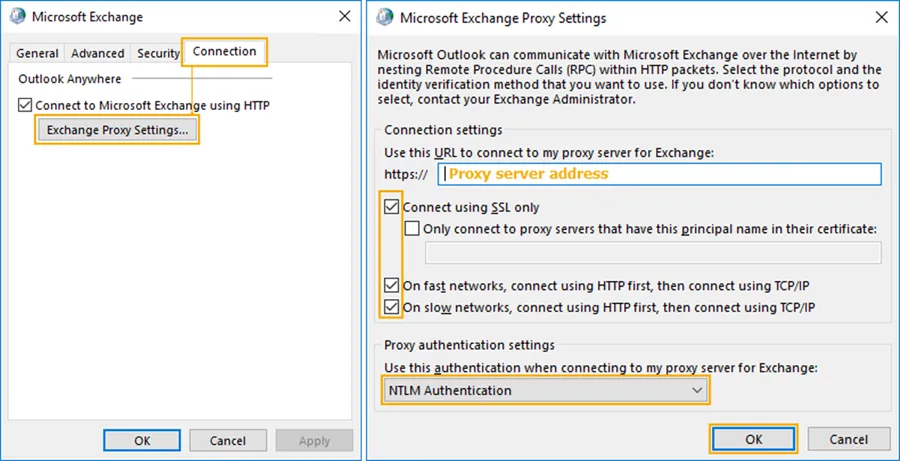This screenshot has height=461, width=900.
Task: Click the Microsoft Exchange dialog title bar icon
Action: point(18,17)
